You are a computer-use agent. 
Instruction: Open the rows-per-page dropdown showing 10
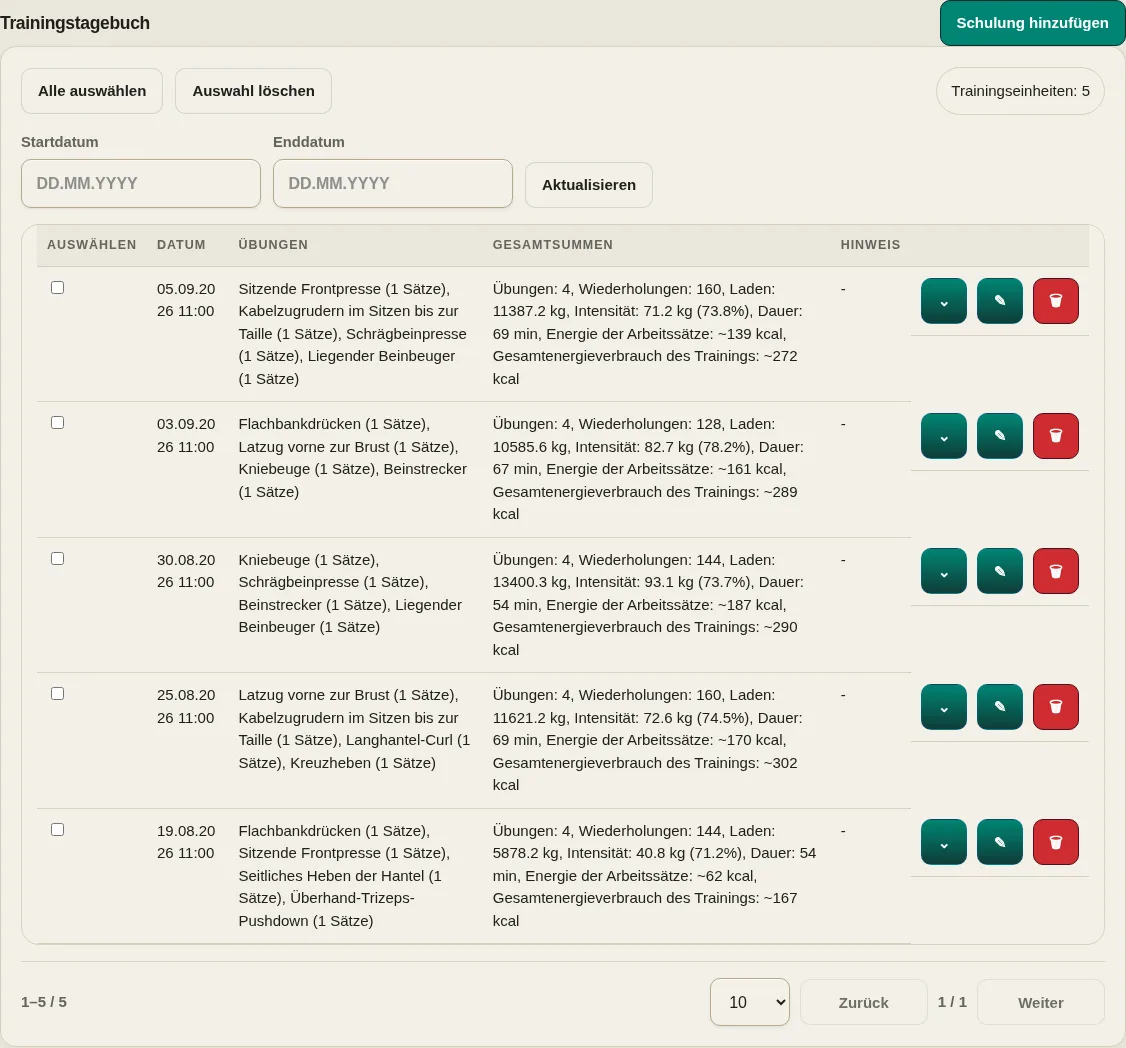point(750,1002)
